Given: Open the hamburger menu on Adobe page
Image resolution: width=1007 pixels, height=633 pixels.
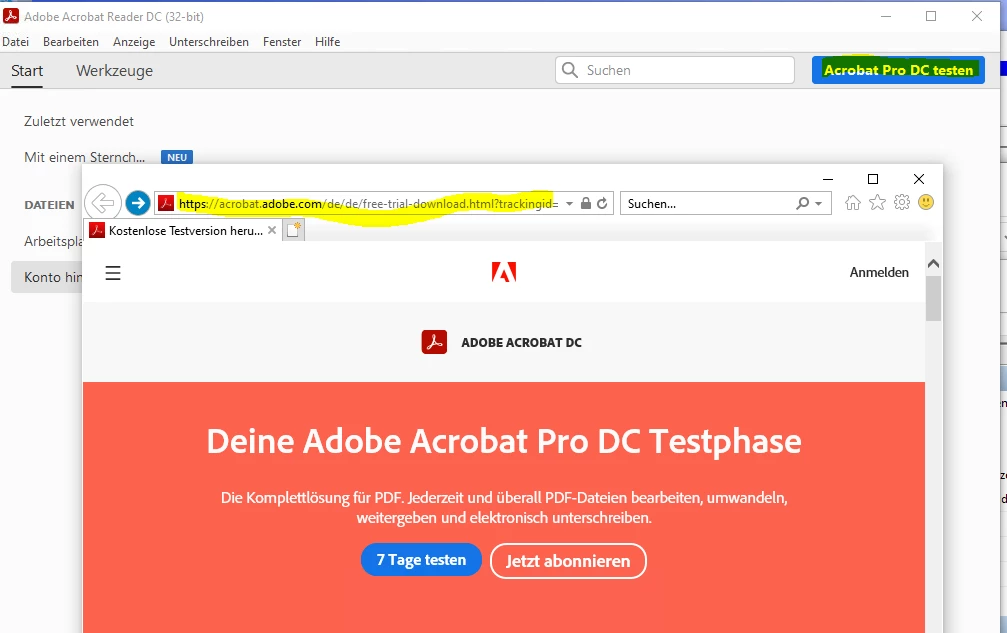Looking at the screenshot, I should click(x=113, y=273).
